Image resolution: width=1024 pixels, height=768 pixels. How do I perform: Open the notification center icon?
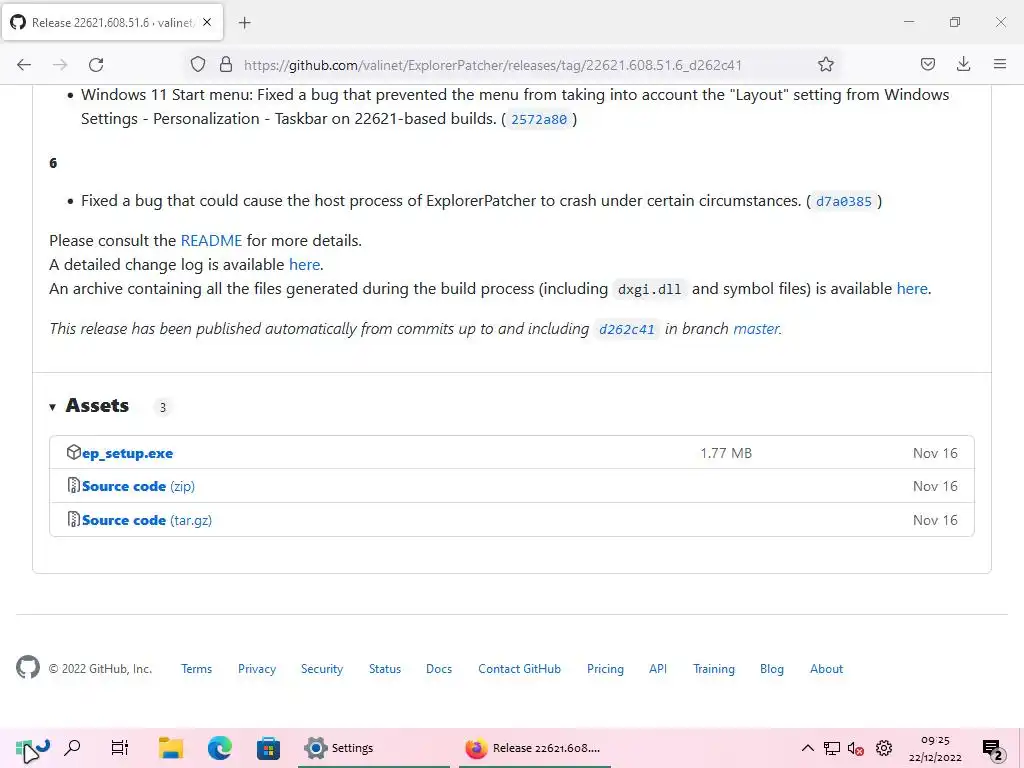pos(993,749)
